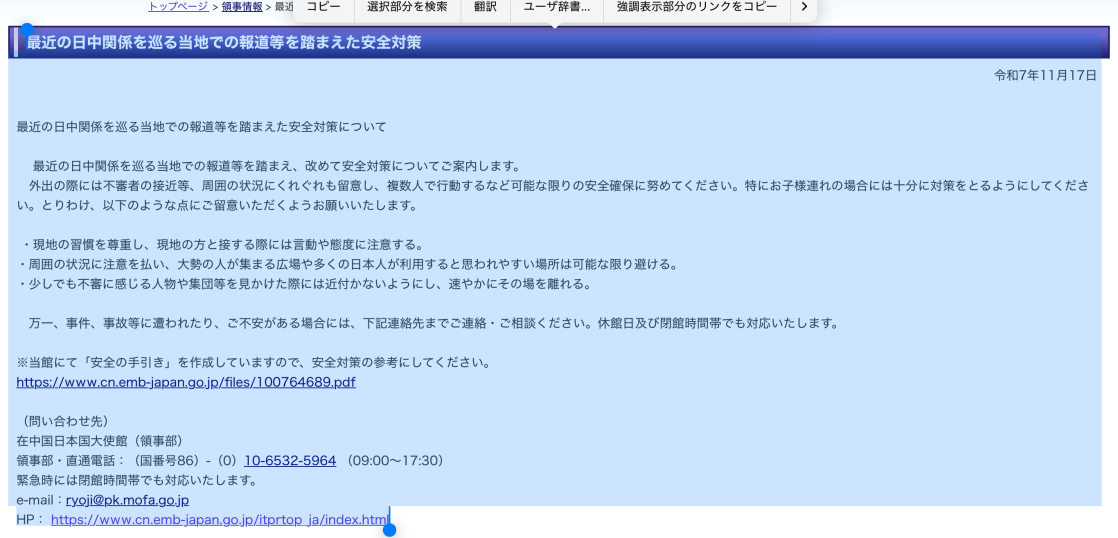Viewport: 1118px width, 538px height.
Task: Open the 100764689.pdf safety guide link
Action: tap(186, 382)
